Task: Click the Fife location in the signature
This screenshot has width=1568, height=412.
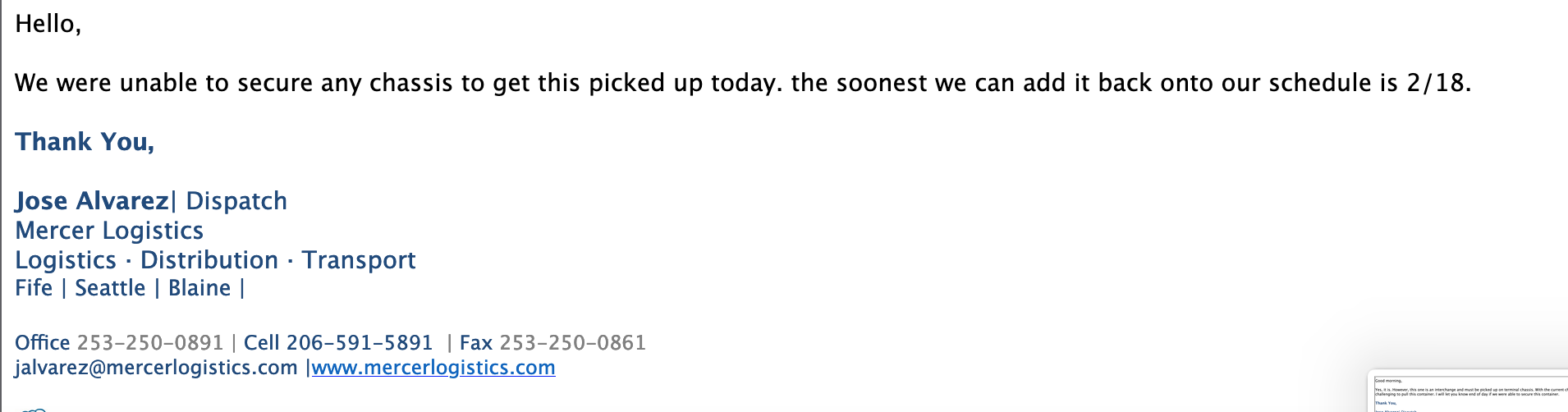Action: tap(34, 288)
